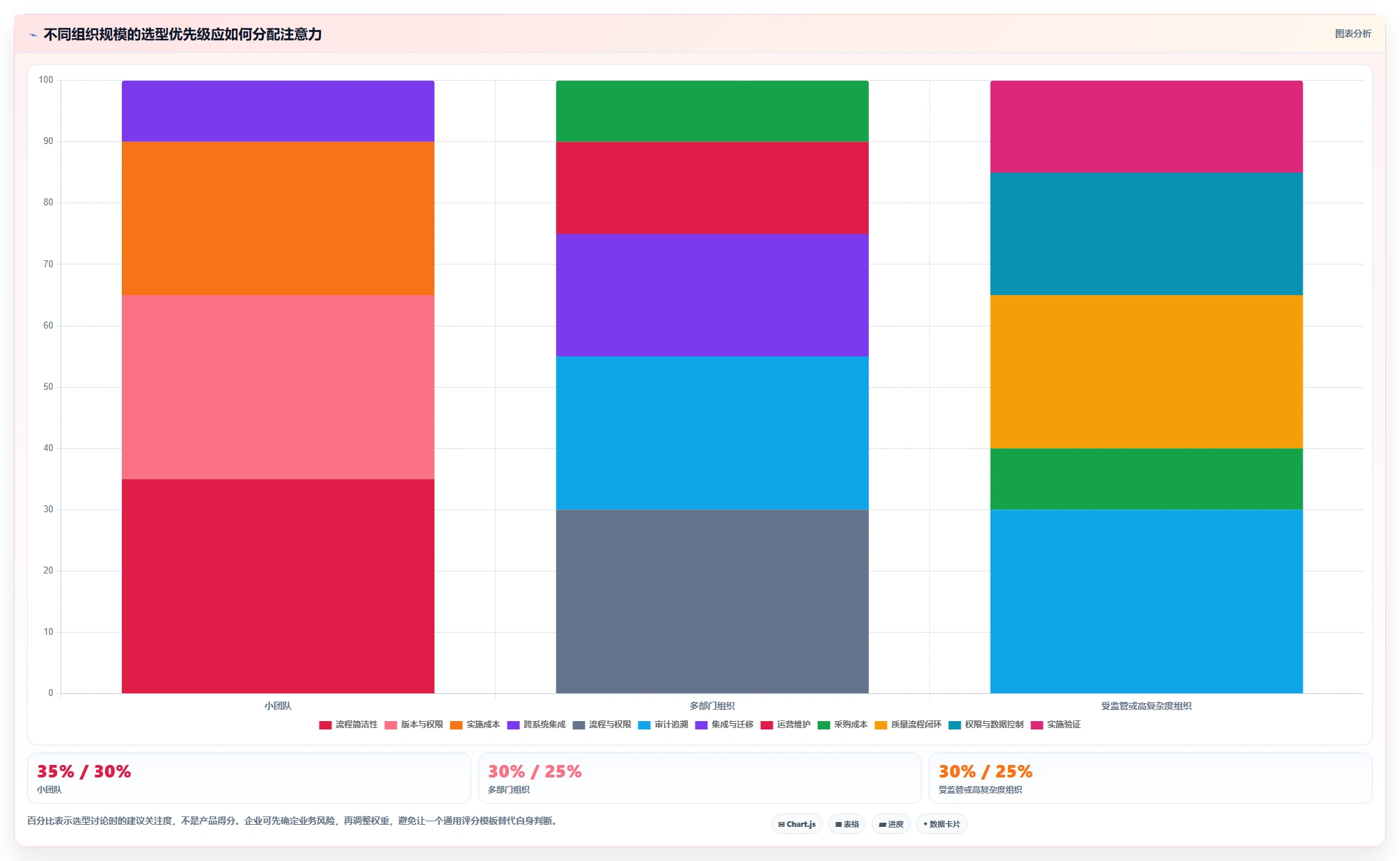Click the blue segment of 多部门组织 bar
Screen dimensions: 1400x861
pyautogui.click(x=712, y=433)
